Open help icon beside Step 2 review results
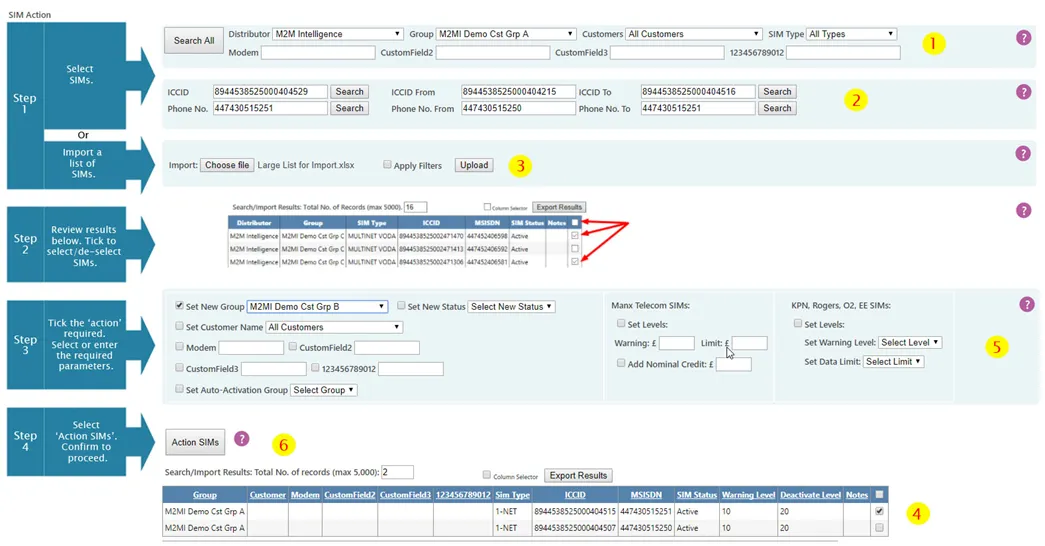 pyautogui.click(x=1023, y=211)
